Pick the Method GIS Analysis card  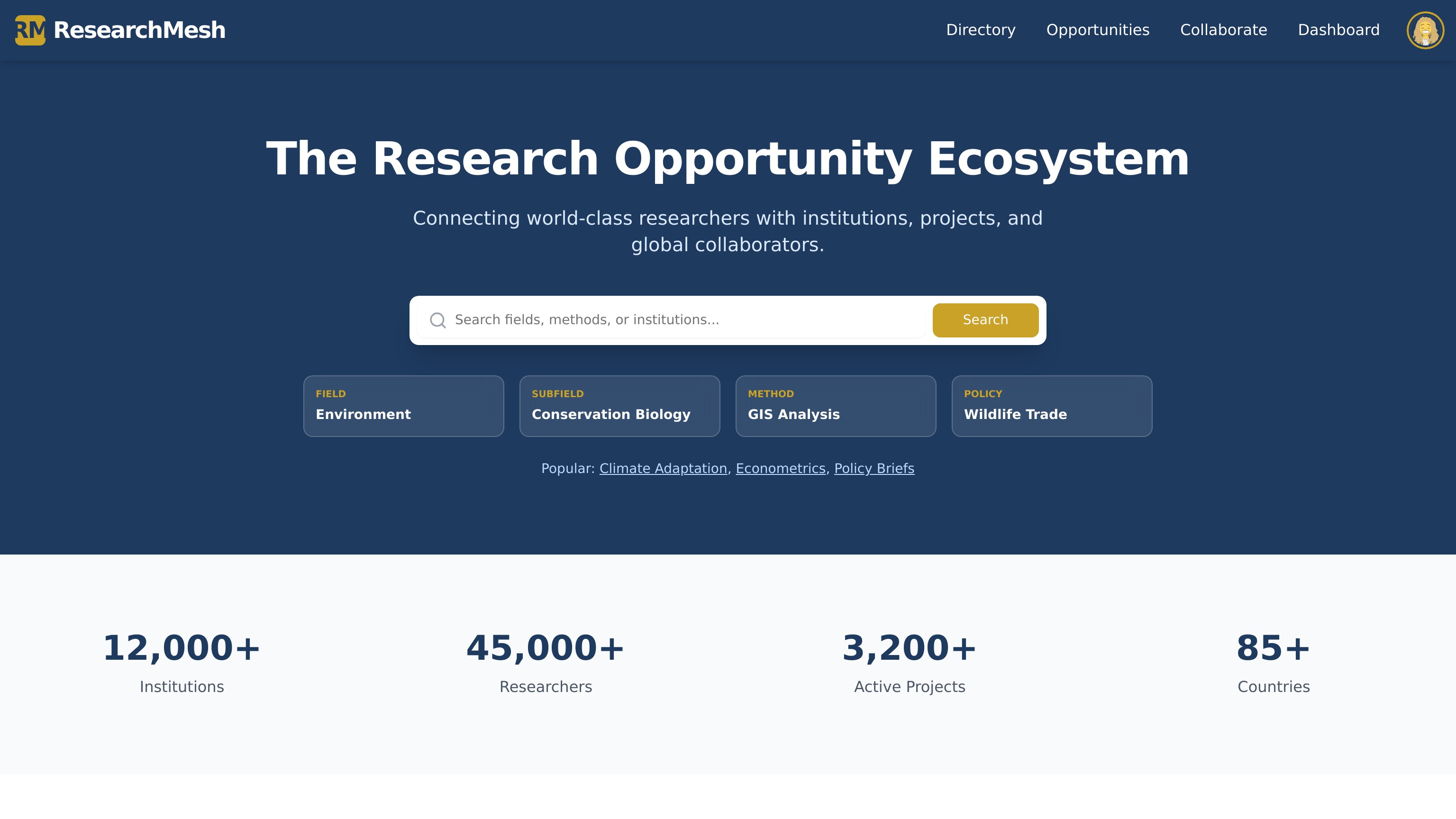click(x=836, y=406)
